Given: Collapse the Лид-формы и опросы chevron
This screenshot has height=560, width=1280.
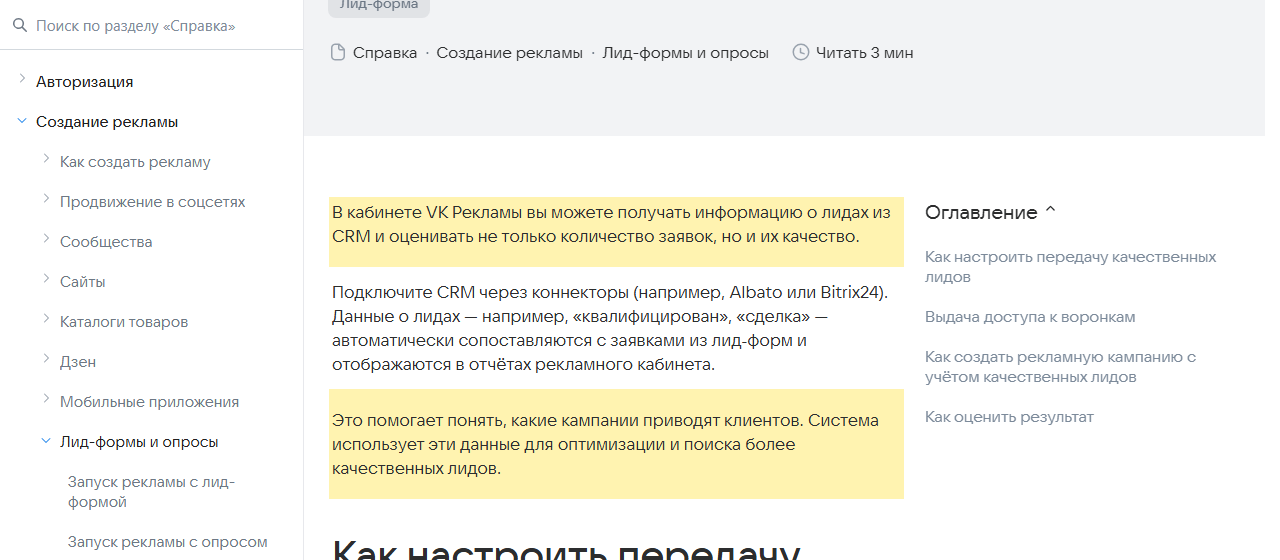Looking at the screenshot, I should (46, 440).
